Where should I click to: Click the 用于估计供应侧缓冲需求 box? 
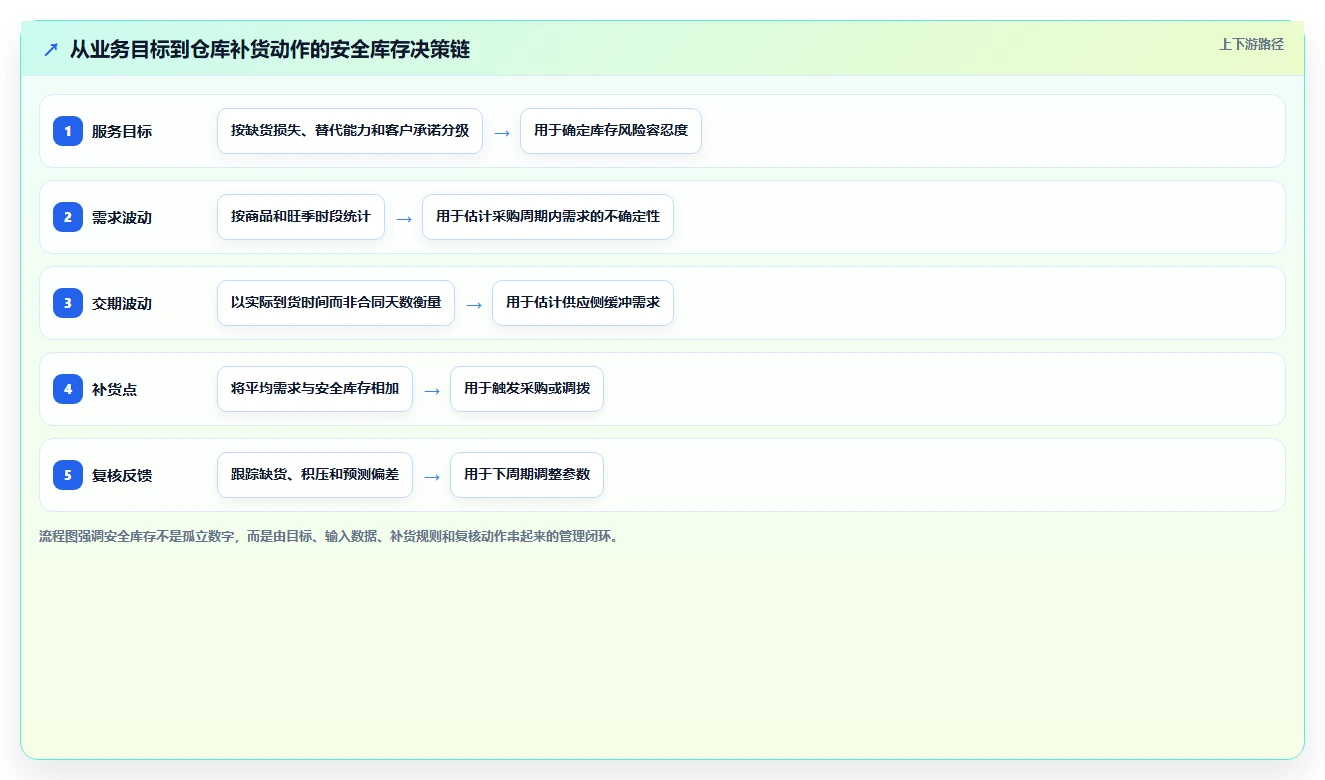pos(583,303)
